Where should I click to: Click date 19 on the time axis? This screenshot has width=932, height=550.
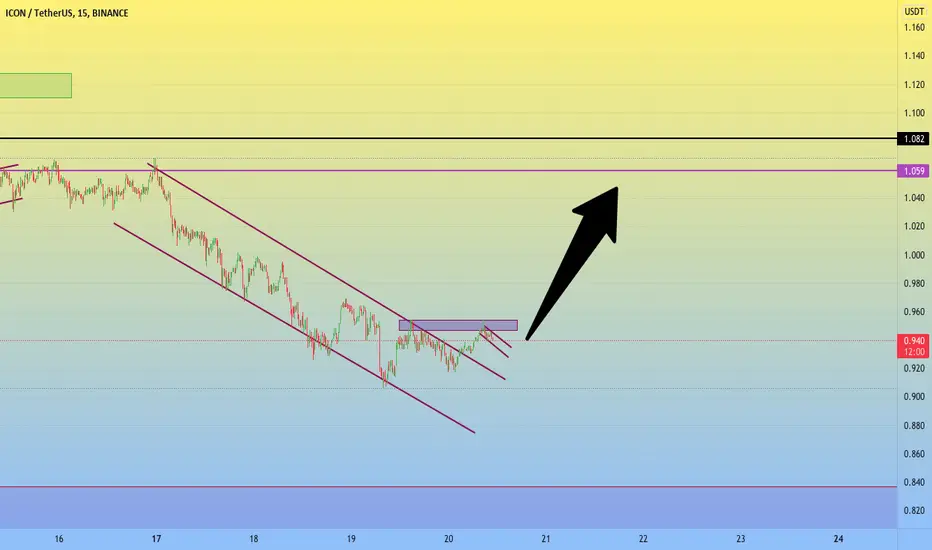pos(351,539)
